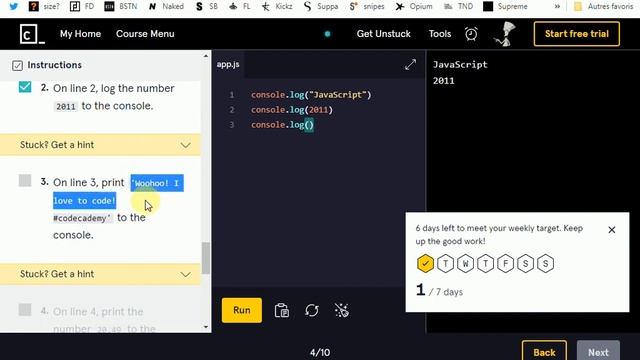Screen dimensions: 640x360
Task: Open the Opium bookmark
Action: tap(414, 6)
